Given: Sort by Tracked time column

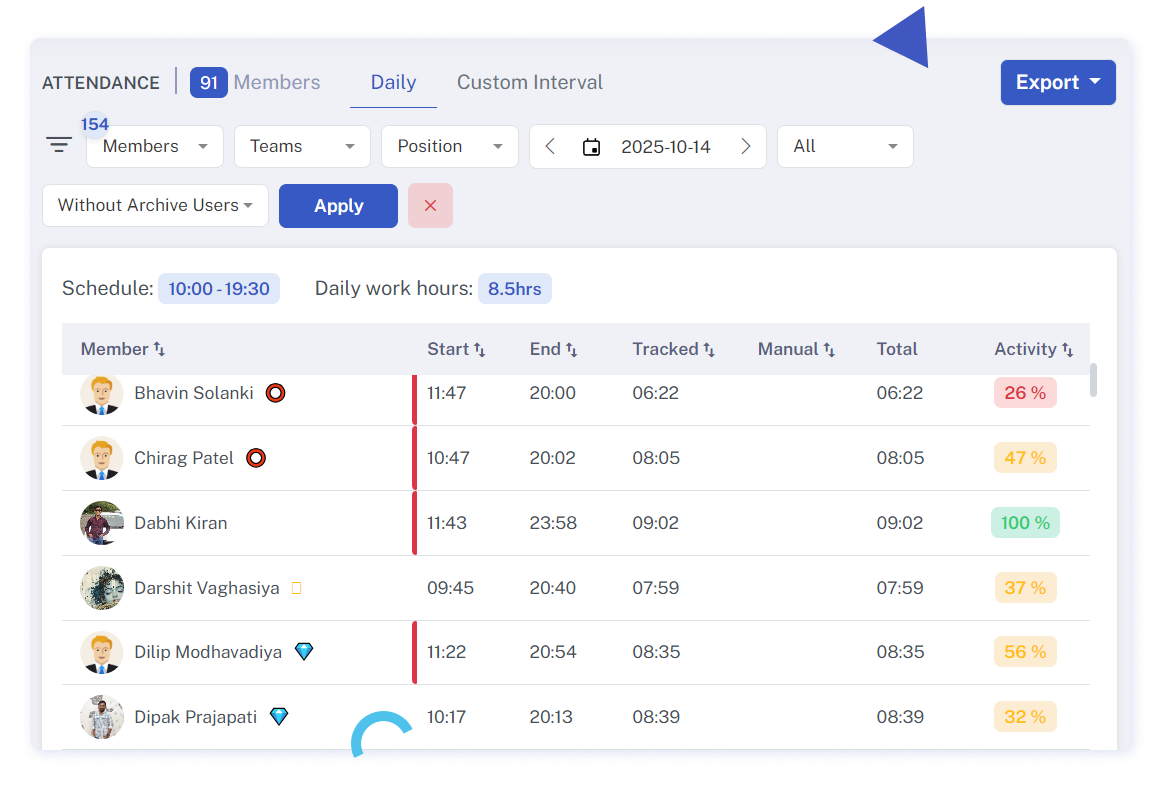Looking at the screenshot, I should coord(708,349).
